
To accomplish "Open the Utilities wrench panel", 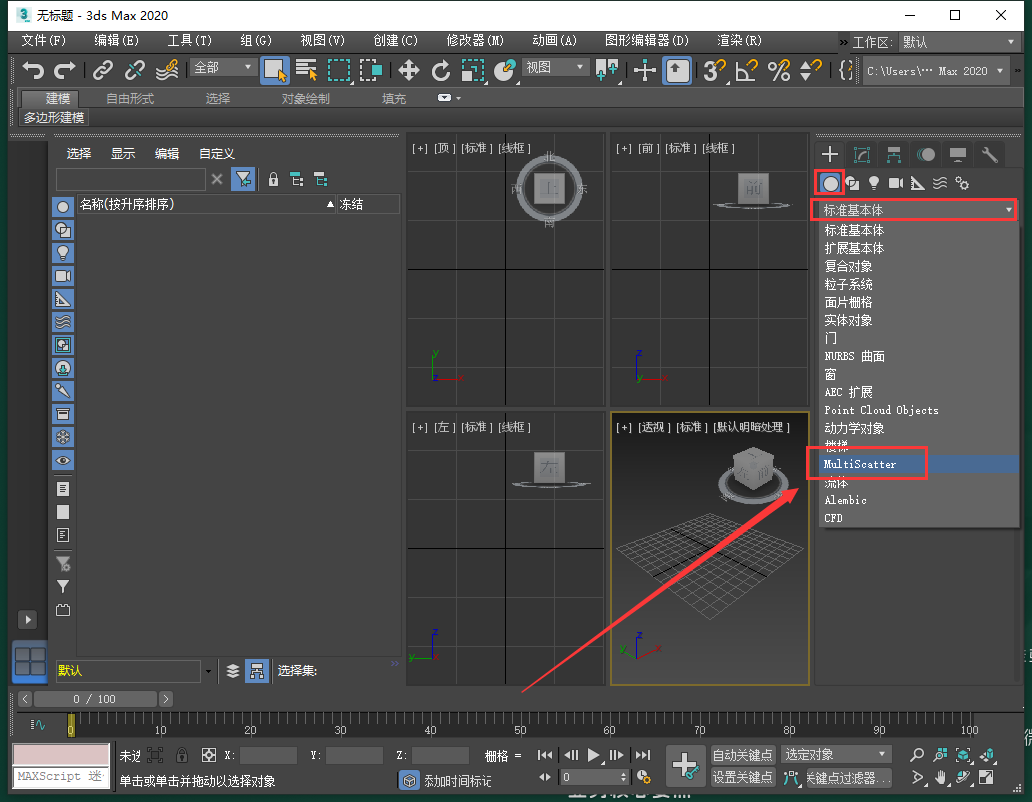I will tap(989, 154).
